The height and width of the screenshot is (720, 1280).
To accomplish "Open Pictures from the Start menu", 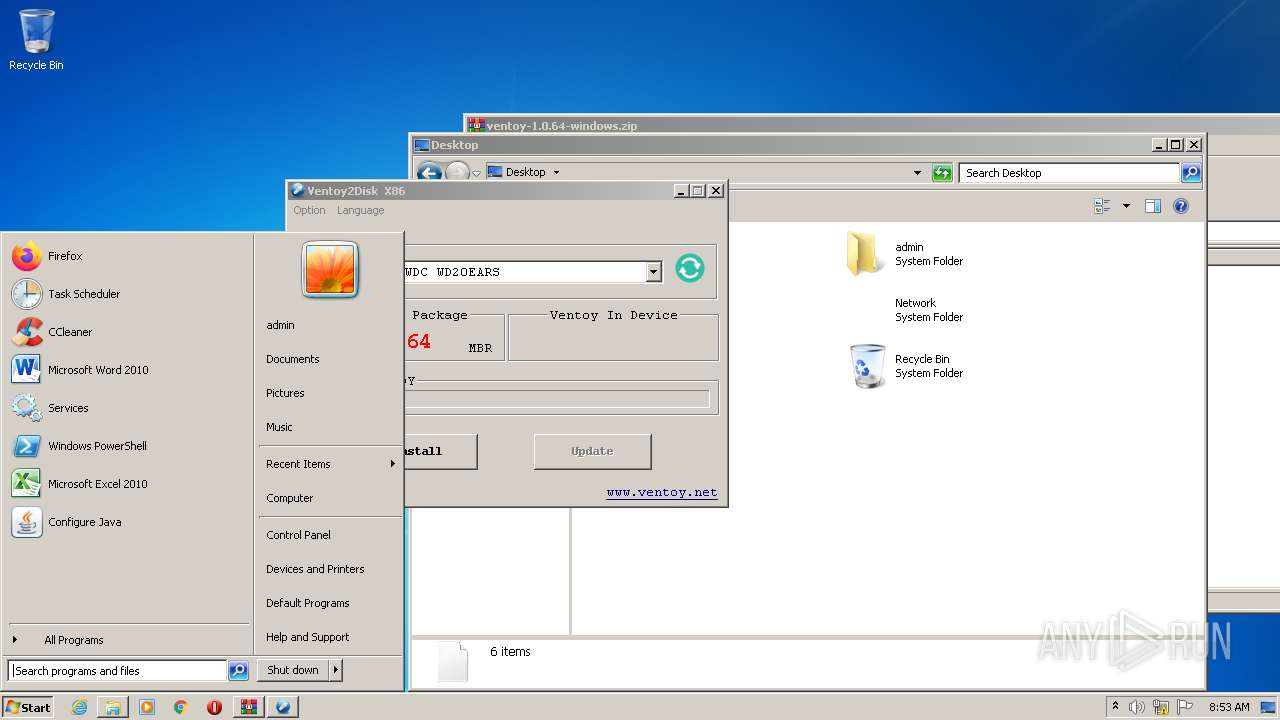I will (330, 393).
